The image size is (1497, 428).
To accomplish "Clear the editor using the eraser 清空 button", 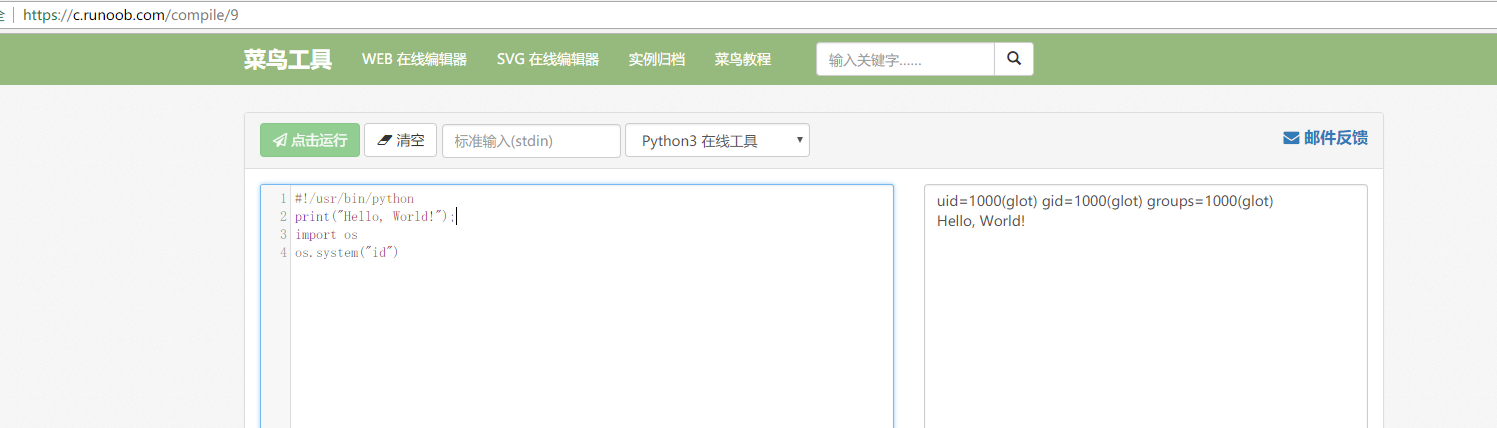I will point(400,140).
